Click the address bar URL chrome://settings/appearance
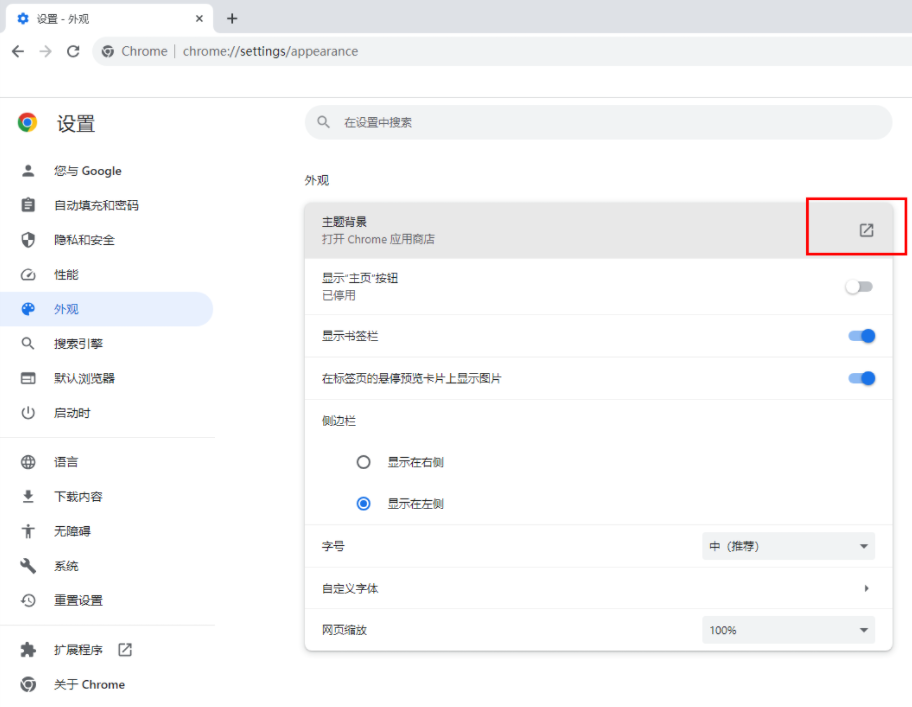Screen dimensions: 912x707 click(270, 51)
